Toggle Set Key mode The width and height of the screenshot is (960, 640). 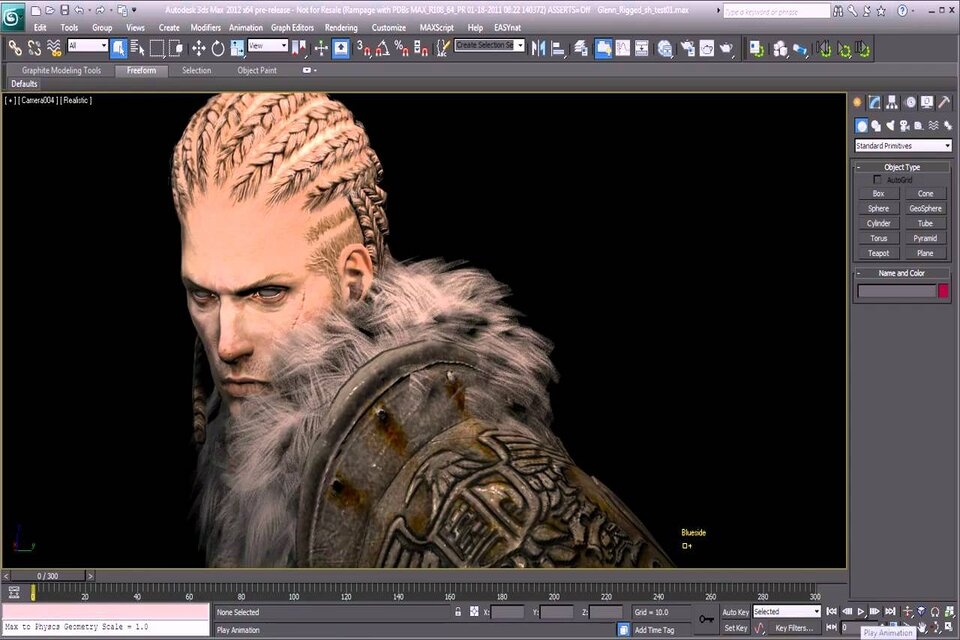[x=737, y=627]
